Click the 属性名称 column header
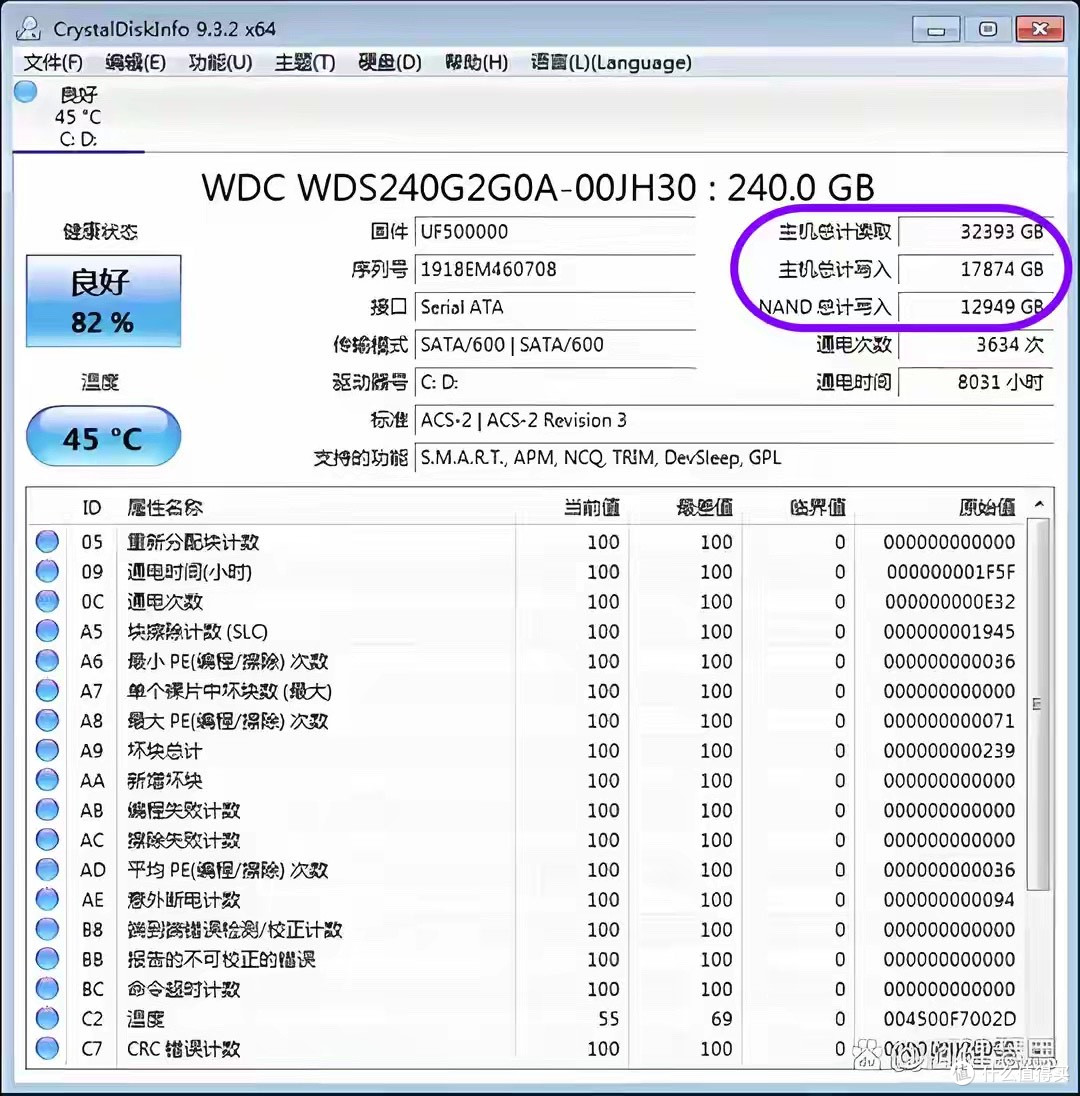Viewport: 1080px width, 1096px height. click(165, 507)
